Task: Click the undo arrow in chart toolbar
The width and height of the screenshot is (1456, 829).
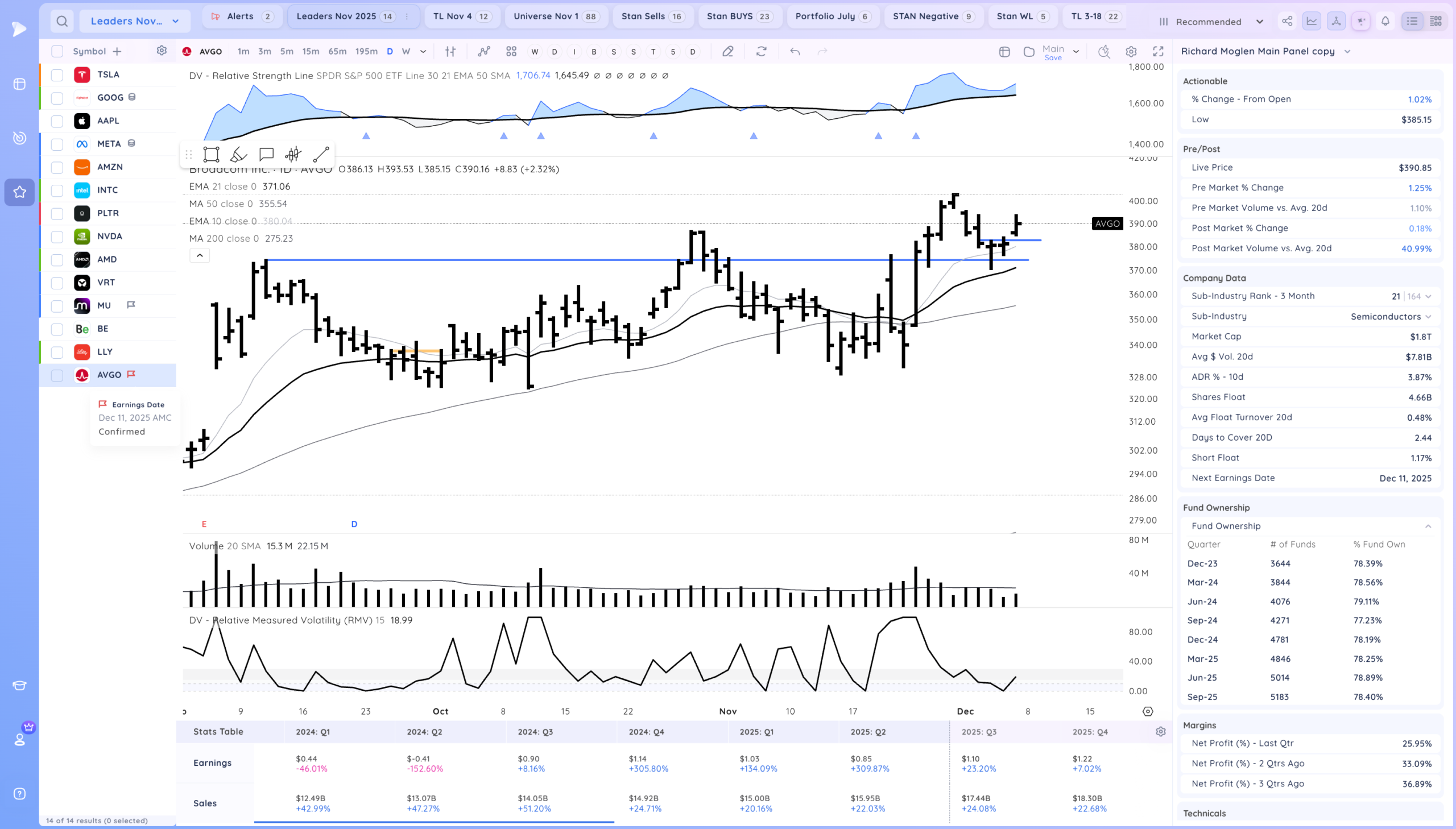Action: click(x=795, y=52)
